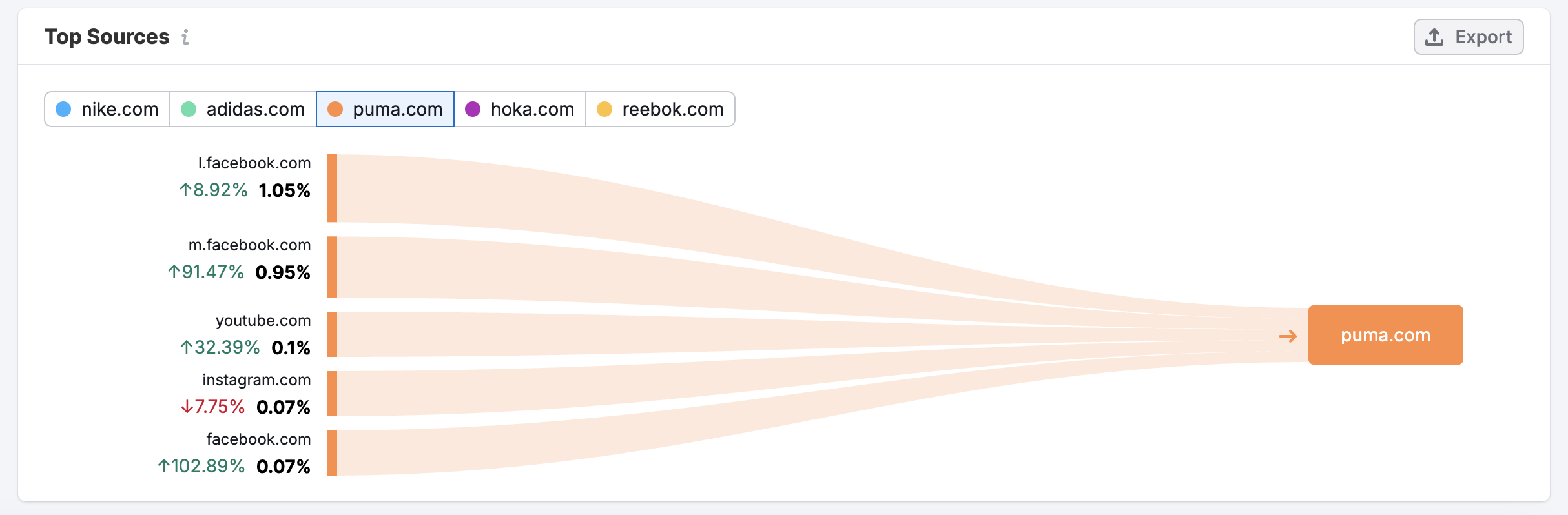Click the instagram.com source label

click(256, 380)
